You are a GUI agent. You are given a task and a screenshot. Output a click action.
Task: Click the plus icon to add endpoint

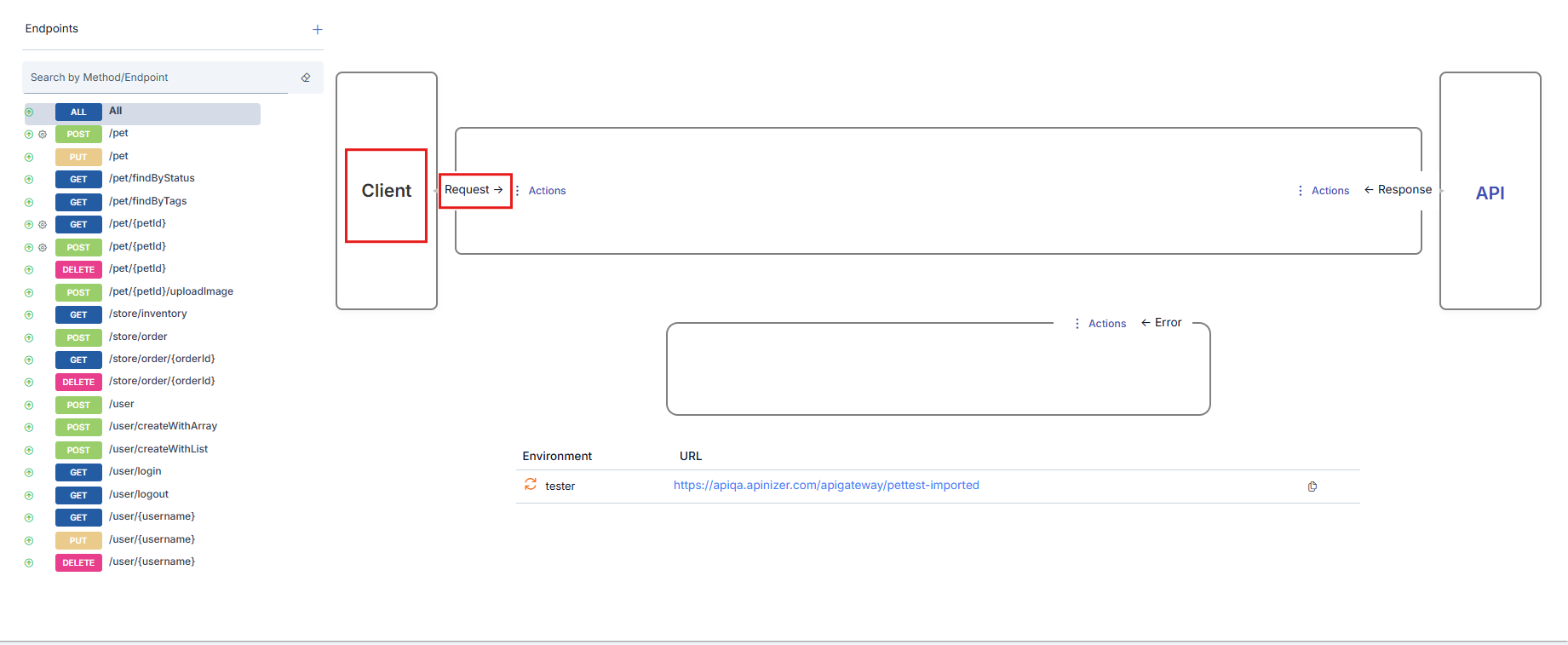coord(318,30)
